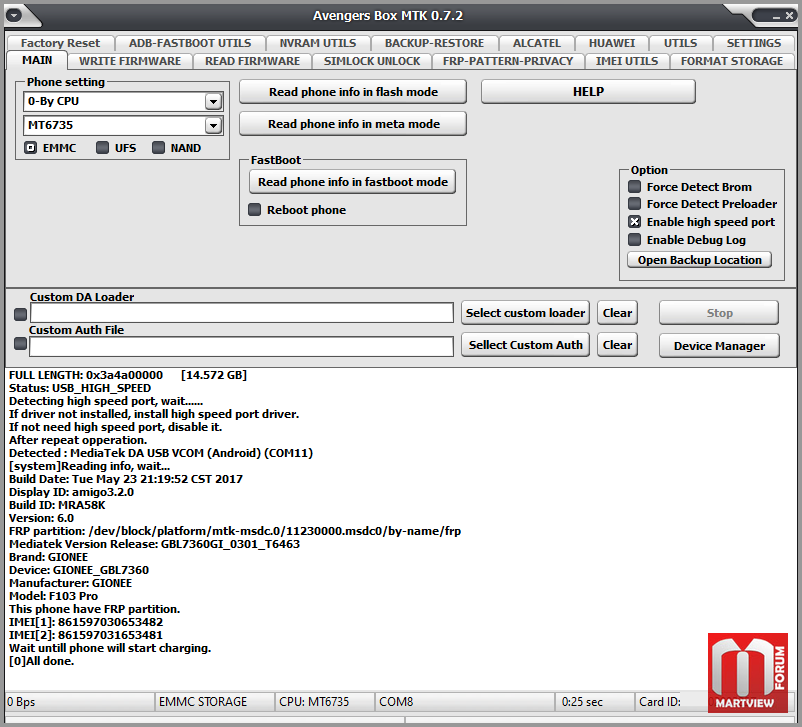
Task: Tick the Enable Debug Log checkbox
Action: pyautogui.click(x=634, y=239)
